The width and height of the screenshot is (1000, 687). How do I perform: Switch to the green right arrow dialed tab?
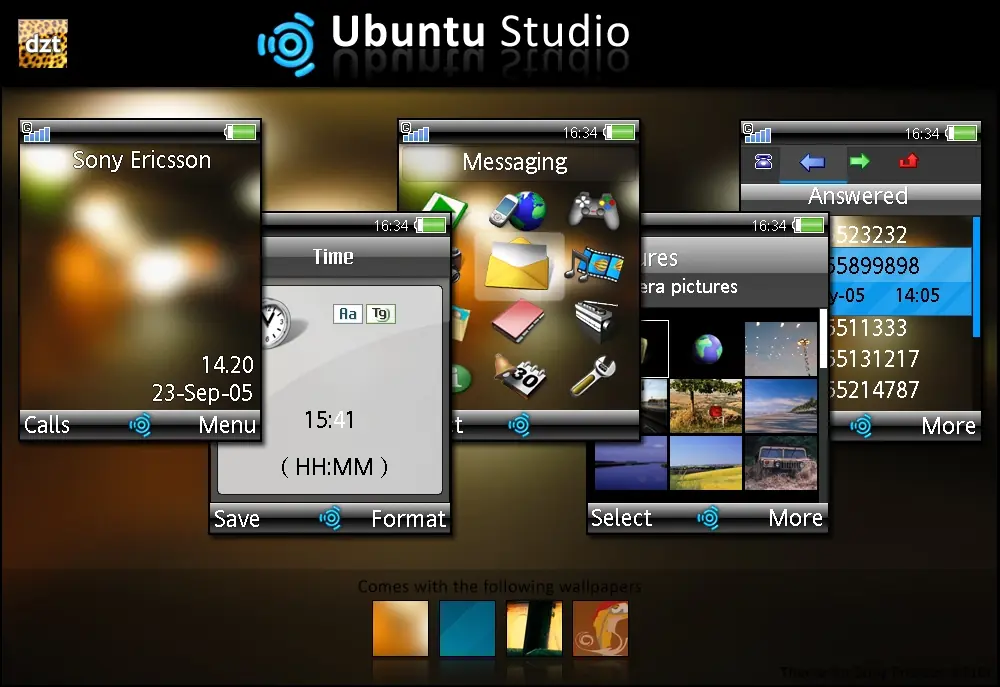click(x=860, y=161)
